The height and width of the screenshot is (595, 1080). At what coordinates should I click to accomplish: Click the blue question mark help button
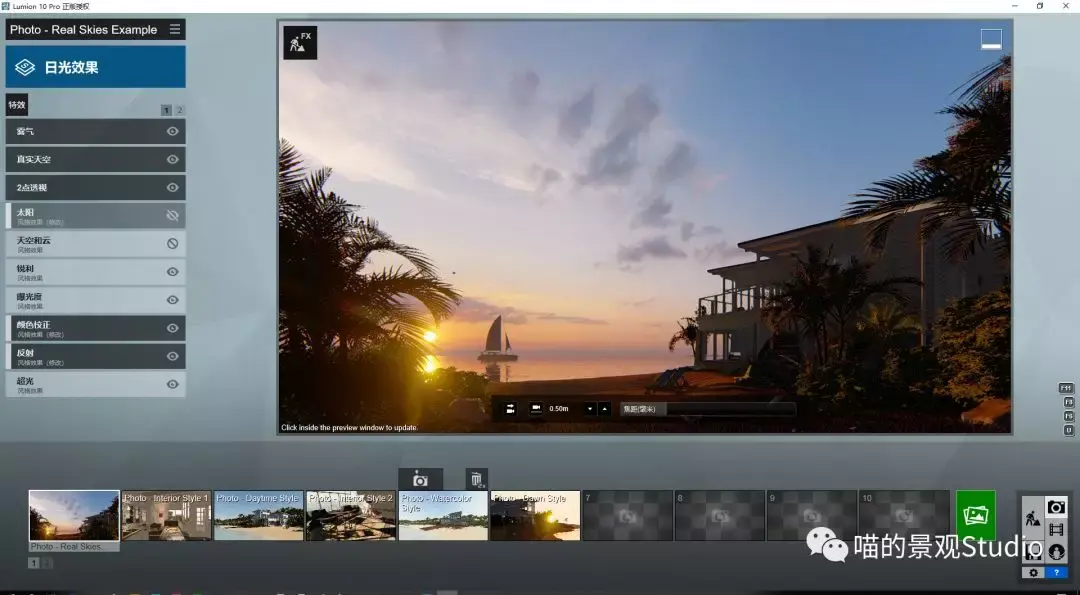[x=1056, y=572]
